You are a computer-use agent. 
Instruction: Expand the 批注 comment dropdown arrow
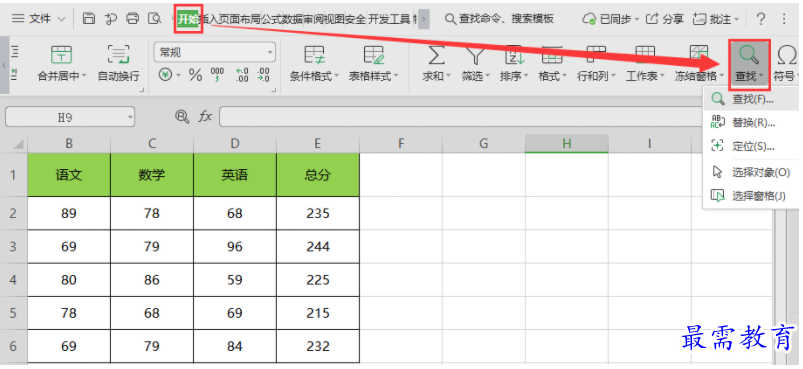click(x=736, y=19)
